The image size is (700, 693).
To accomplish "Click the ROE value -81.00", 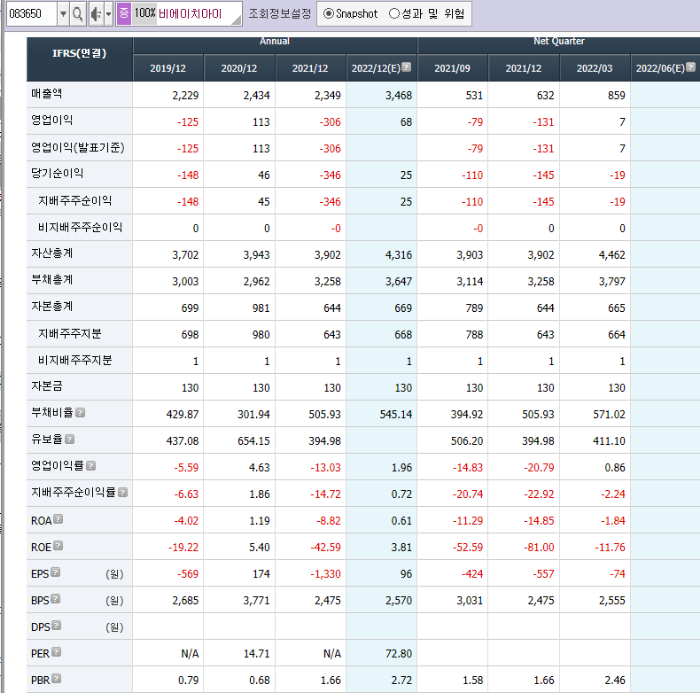I will click(x=539, y=547).
